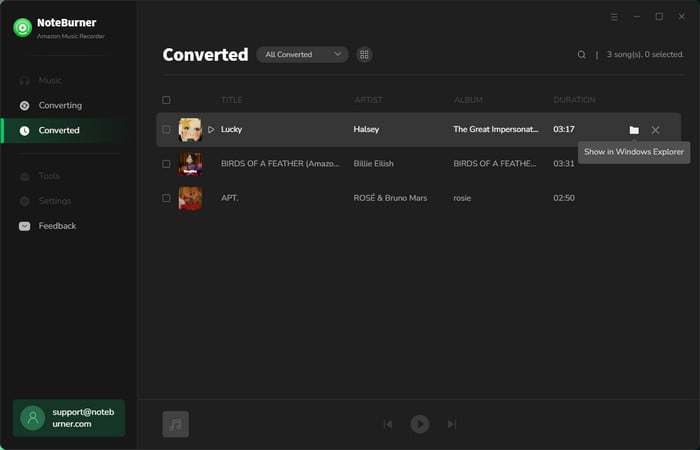
Task: Tick the checkbox for Lucky
Action: [166, 130]
